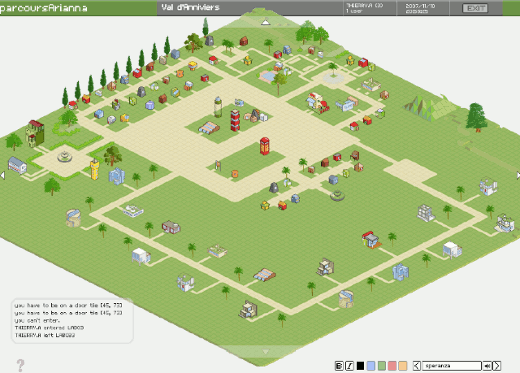The width and height of the screenshot is (520, 373).
Task: Toggle bold chat text formatting
Action: tap(339, 366)
